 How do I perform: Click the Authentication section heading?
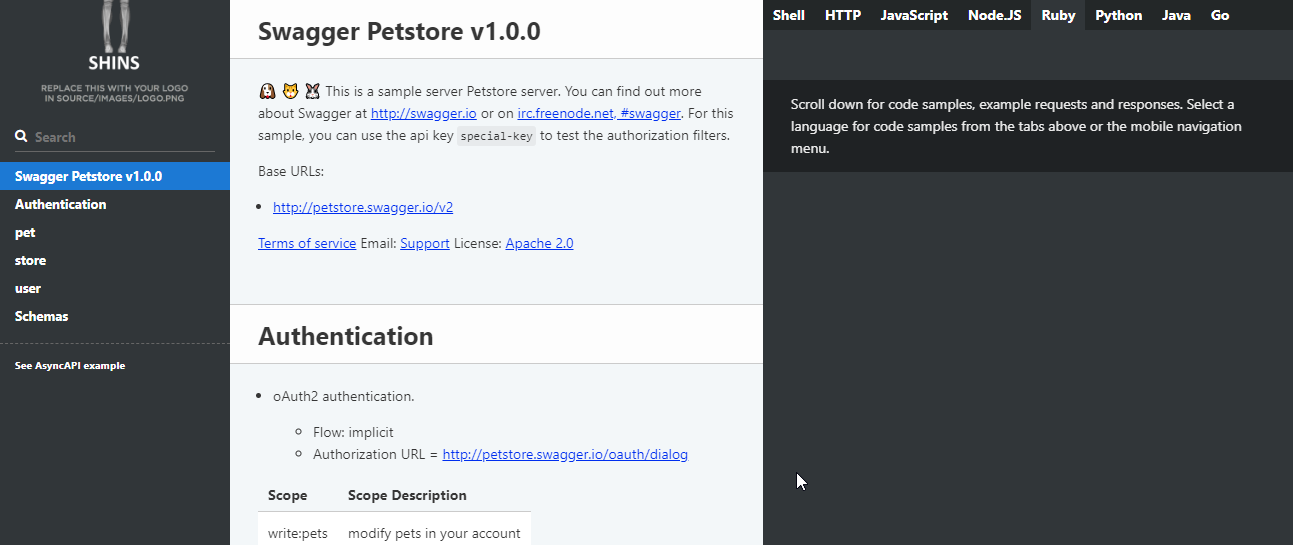pos(346,336)
